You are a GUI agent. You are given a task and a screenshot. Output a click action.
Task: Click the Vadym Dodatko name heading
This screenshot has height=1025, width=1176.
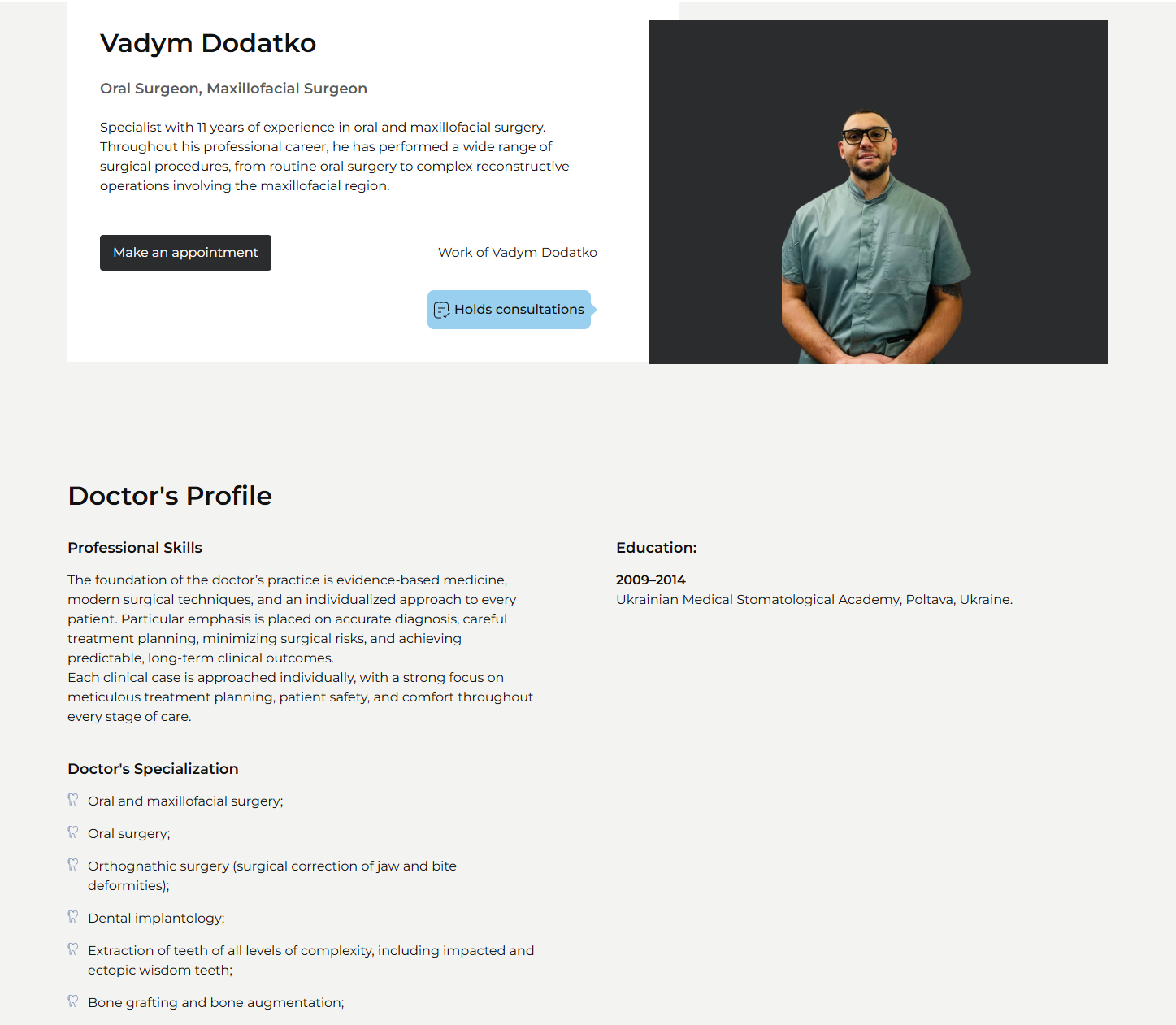(x=208, y=43)
